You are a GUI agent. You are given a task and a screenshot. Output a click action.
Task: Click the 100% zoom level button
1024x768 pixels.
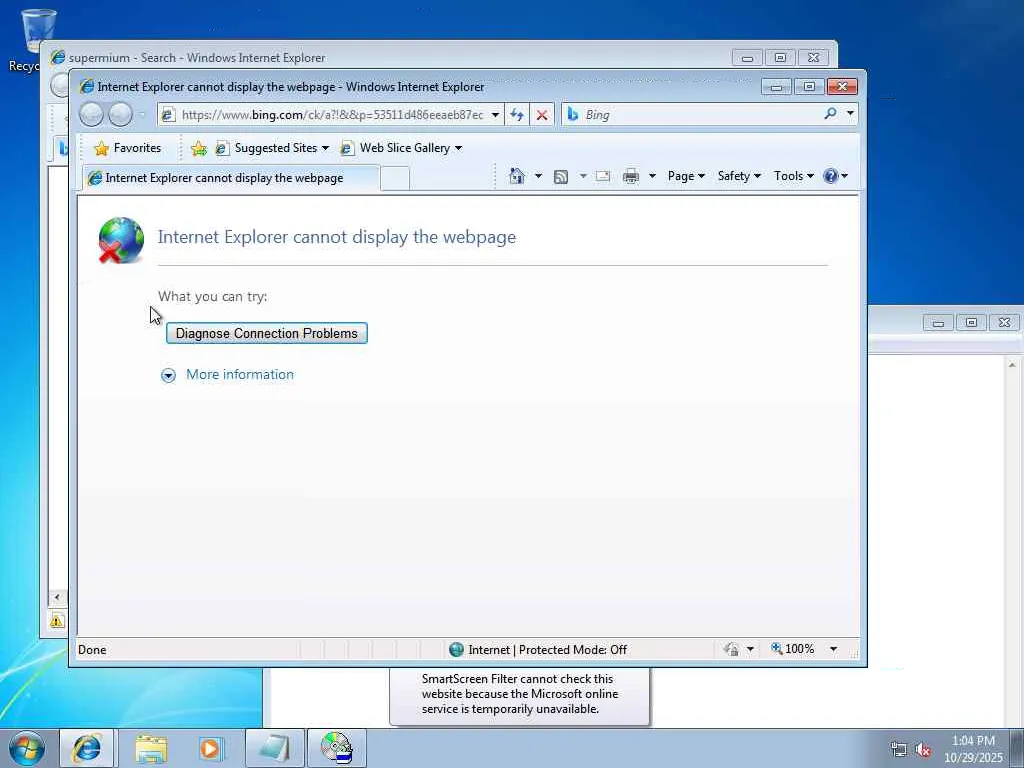click(x=793, y=649)
